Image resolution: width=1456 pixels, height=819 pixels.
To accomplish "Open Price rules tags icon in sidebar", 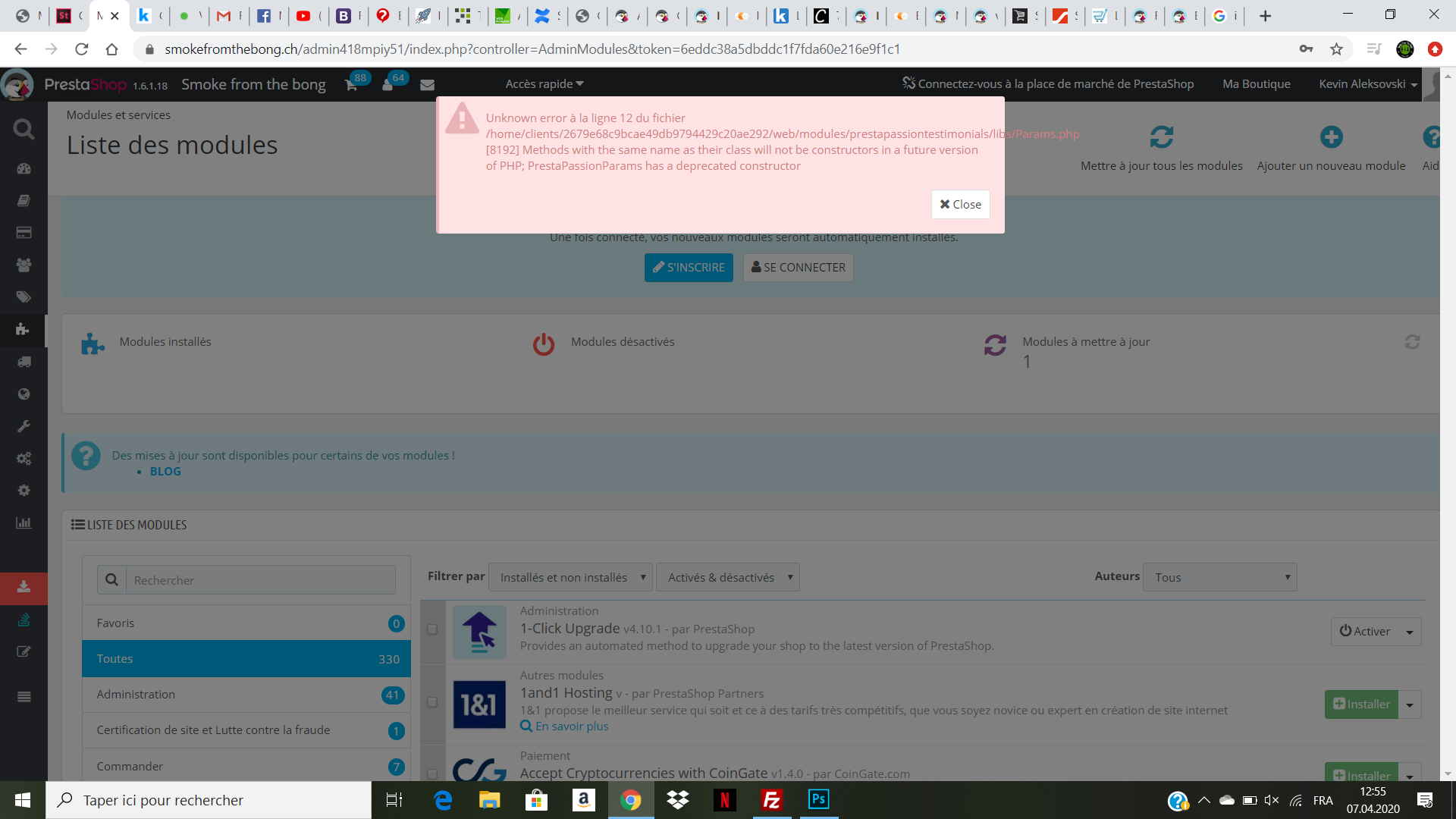I will (x=24, y=297).
